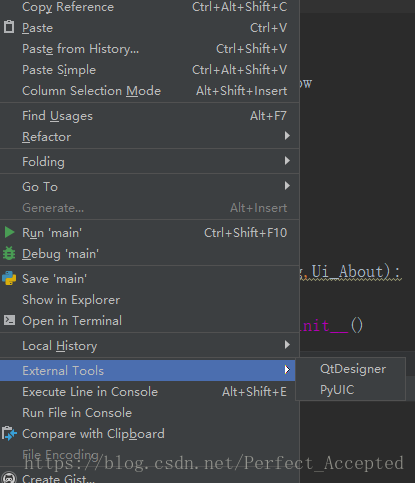The height and width of the screenshot is (483, 415).
Task: Select Show in Explorer
Action: (149, 300)
